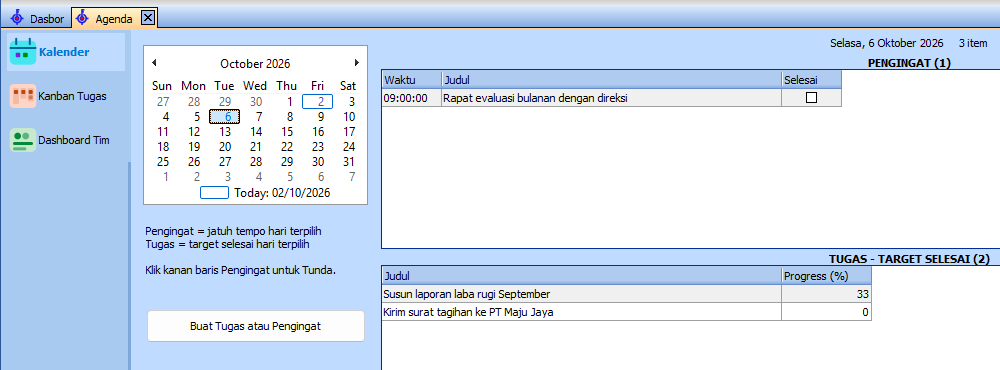Image resolution: width=1000 pixels, height=370 pixels.
Task: Choose grayed September 30 date
Action: [x=256, y=101]
